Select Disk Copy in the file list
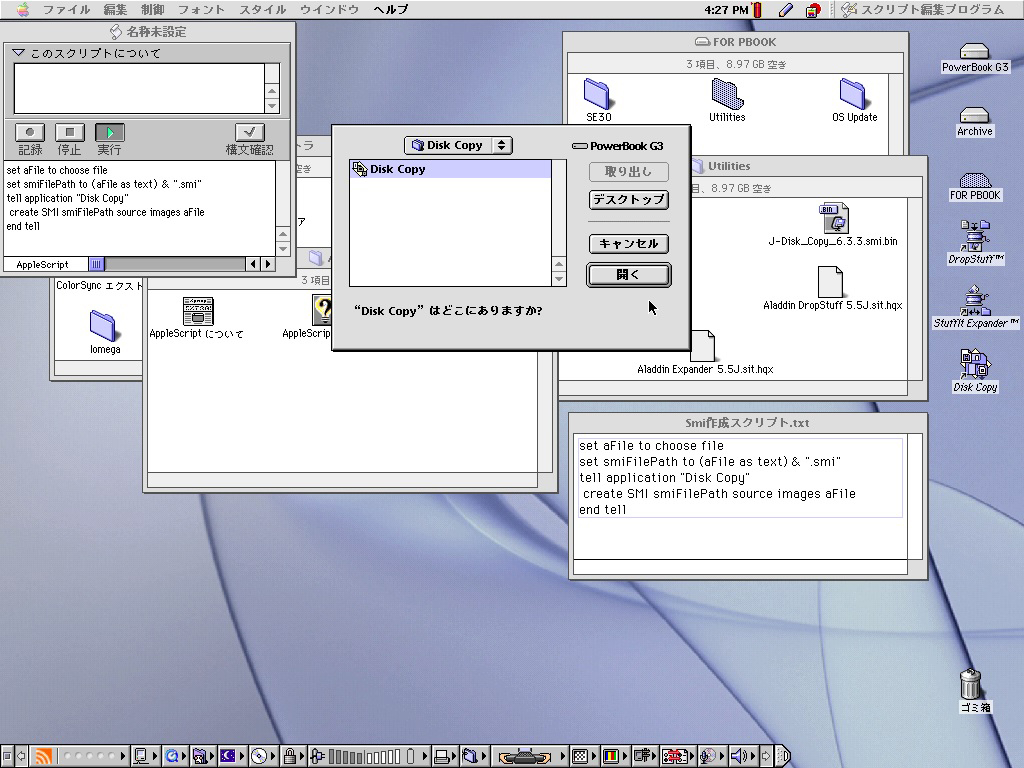Screen dimensions: 1024x768 coord(451,169)
